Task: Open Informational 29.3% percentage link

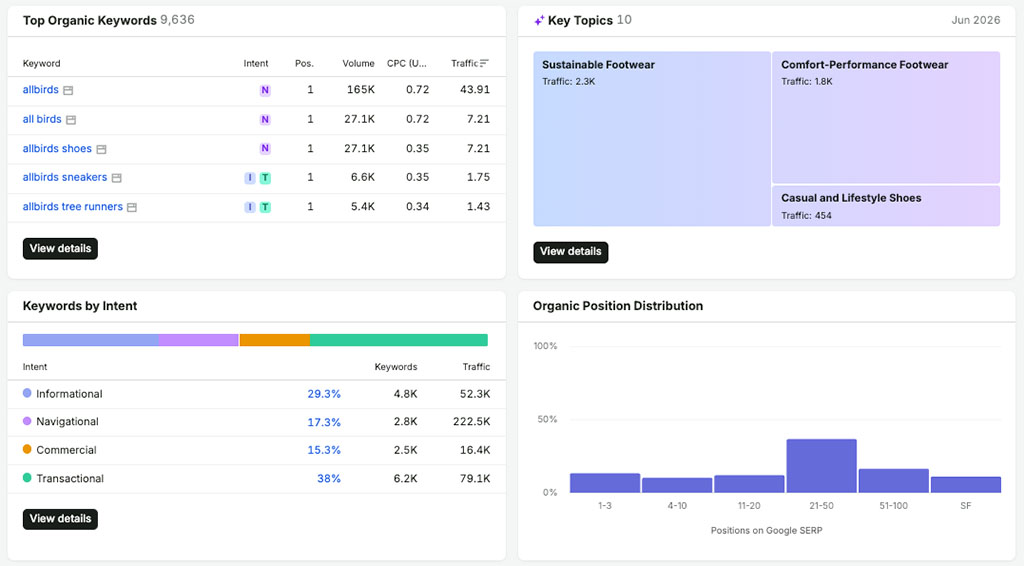Action: (x=324, y=394)
